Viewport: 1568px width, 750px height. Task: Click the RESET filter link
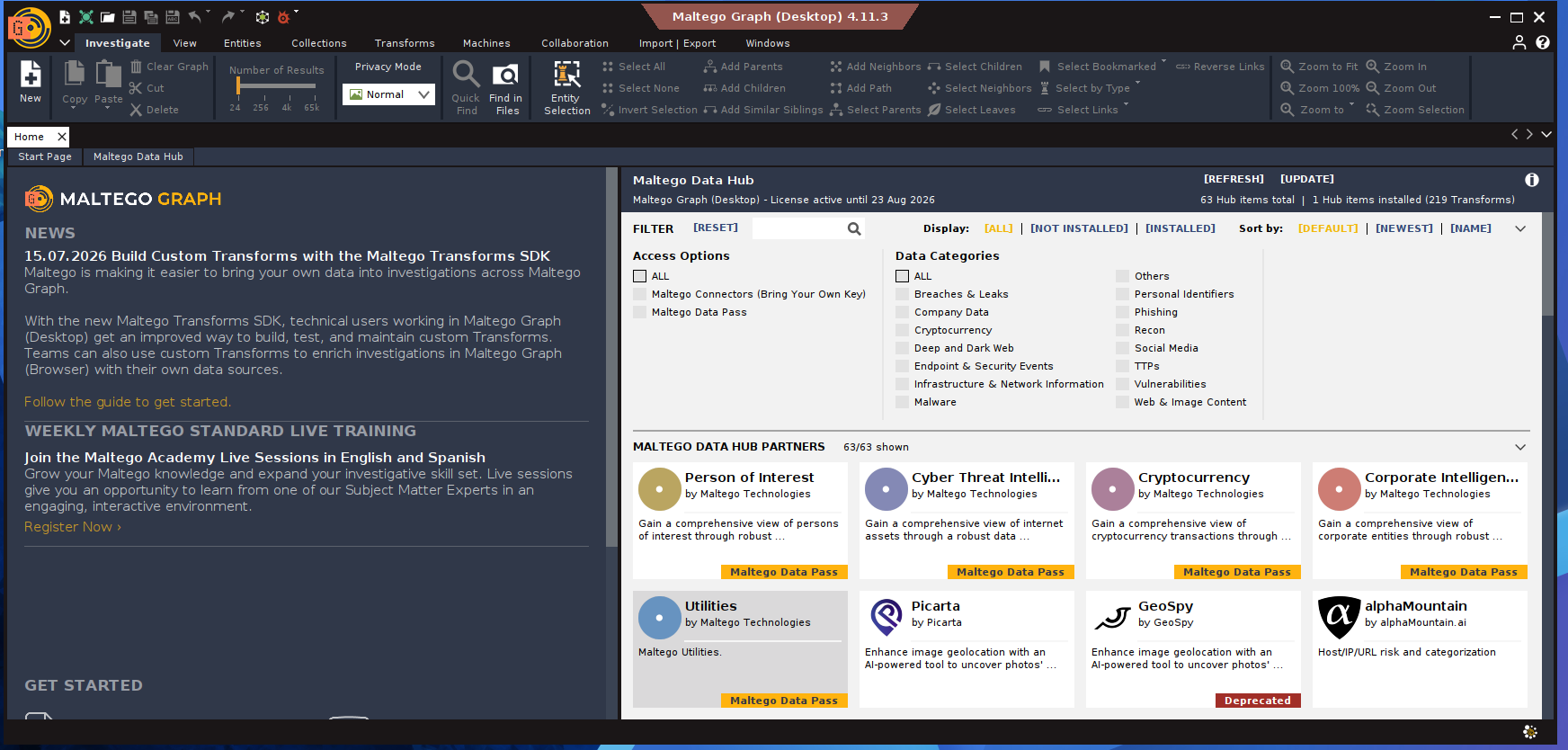716,228
